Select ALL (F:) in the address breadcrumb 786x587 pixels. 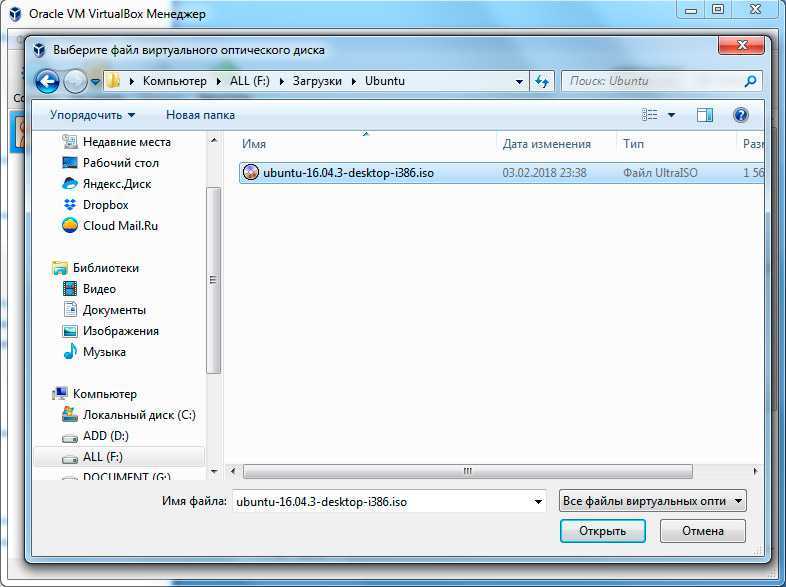pyautogui.click(x=250, y=81)
